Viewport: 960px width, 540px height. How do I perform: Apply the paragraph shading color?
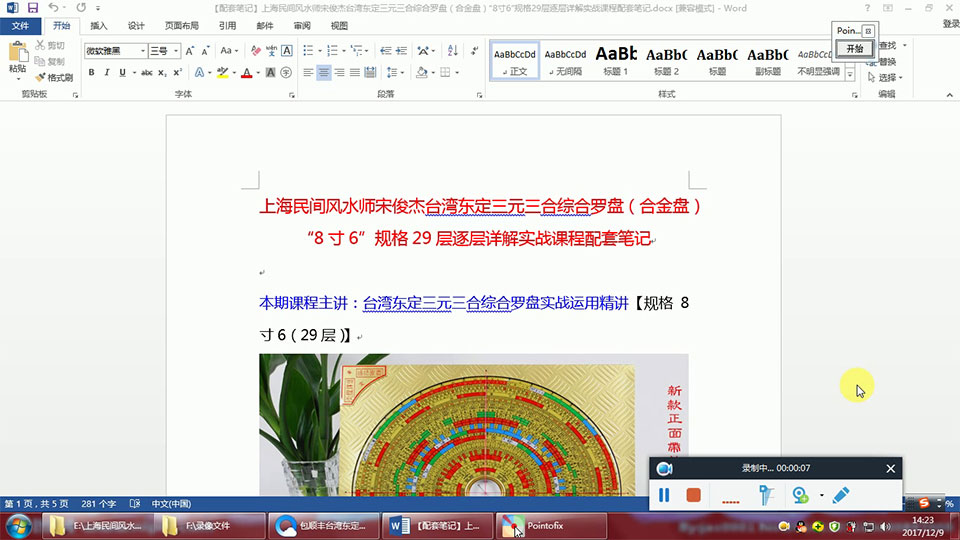421,73
